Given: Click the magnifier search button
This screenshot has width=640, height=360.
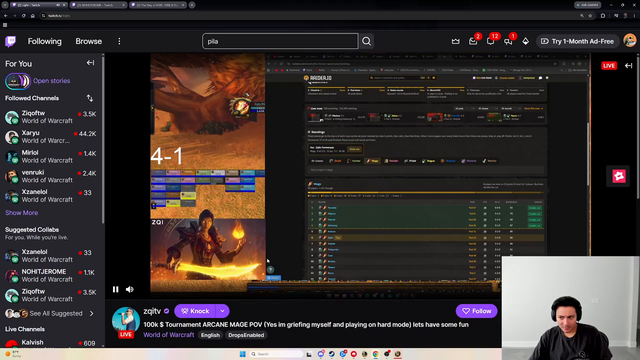Looking at the screenshot, I should [367, 41].
